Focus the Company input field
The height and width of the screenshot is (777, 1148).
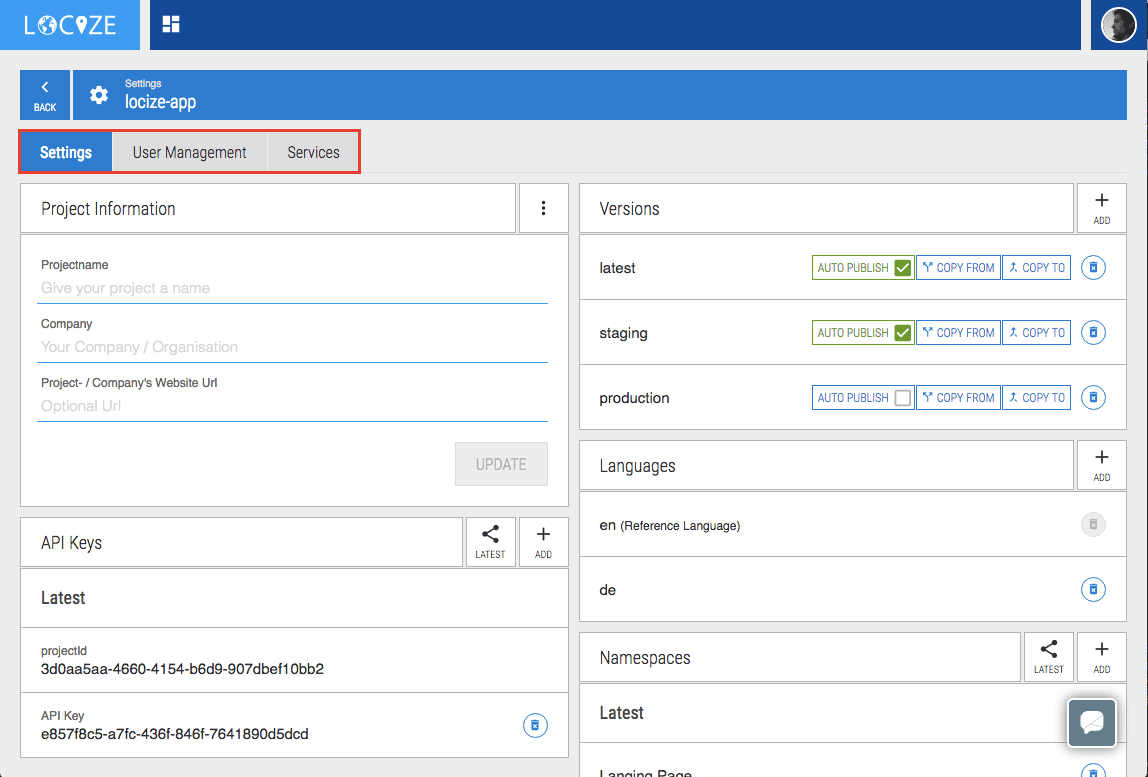(x=292, y=347)
